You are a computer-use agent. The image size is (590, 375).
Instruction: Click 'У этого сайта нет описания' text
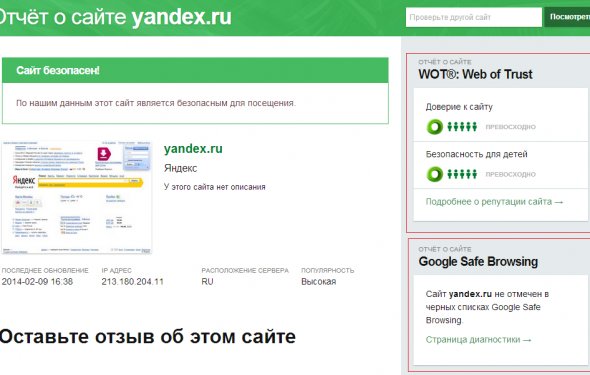coord(214,187)
